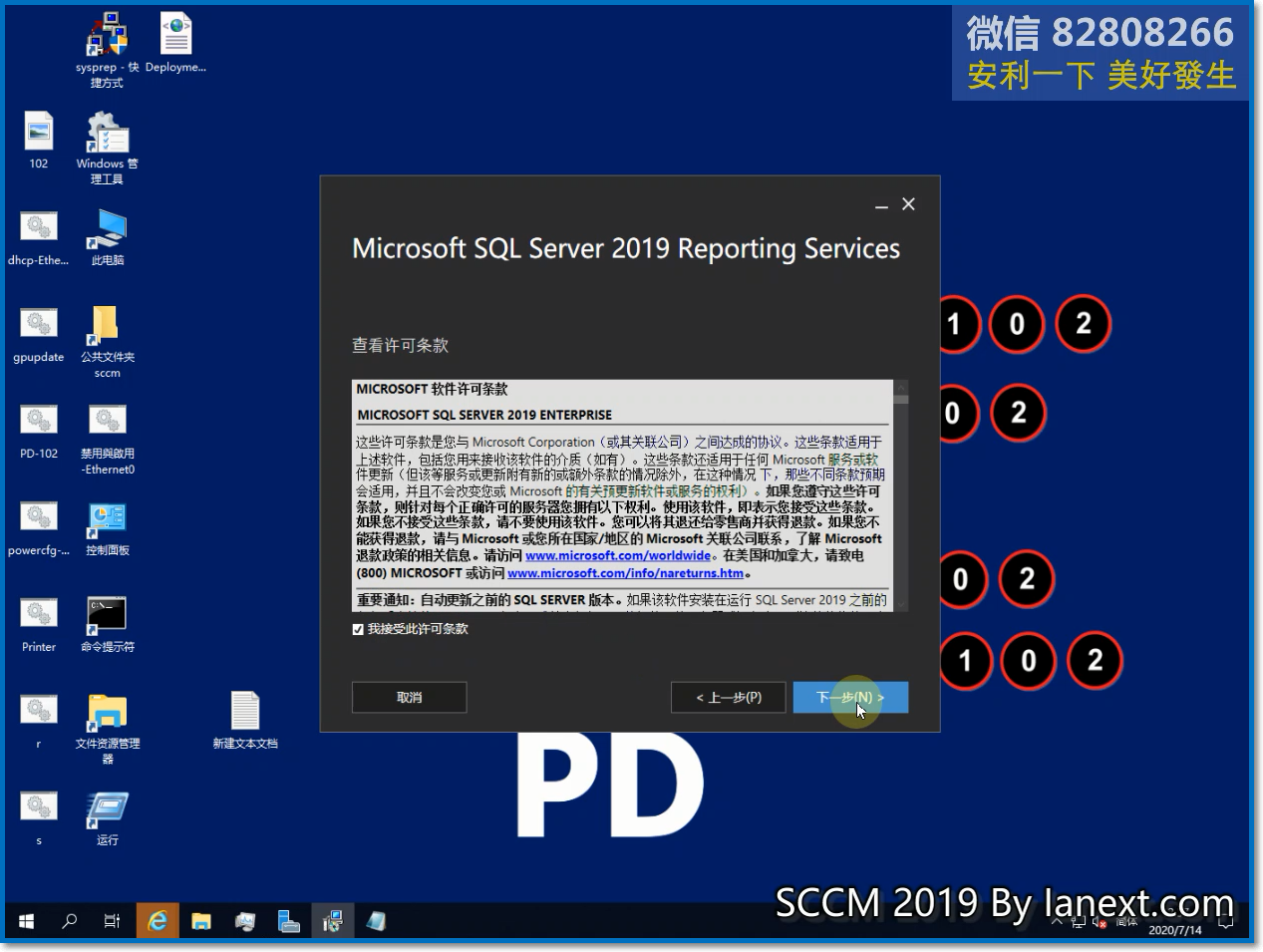Click the taskbar date 2020/7/14

[x=1175, y=930]
